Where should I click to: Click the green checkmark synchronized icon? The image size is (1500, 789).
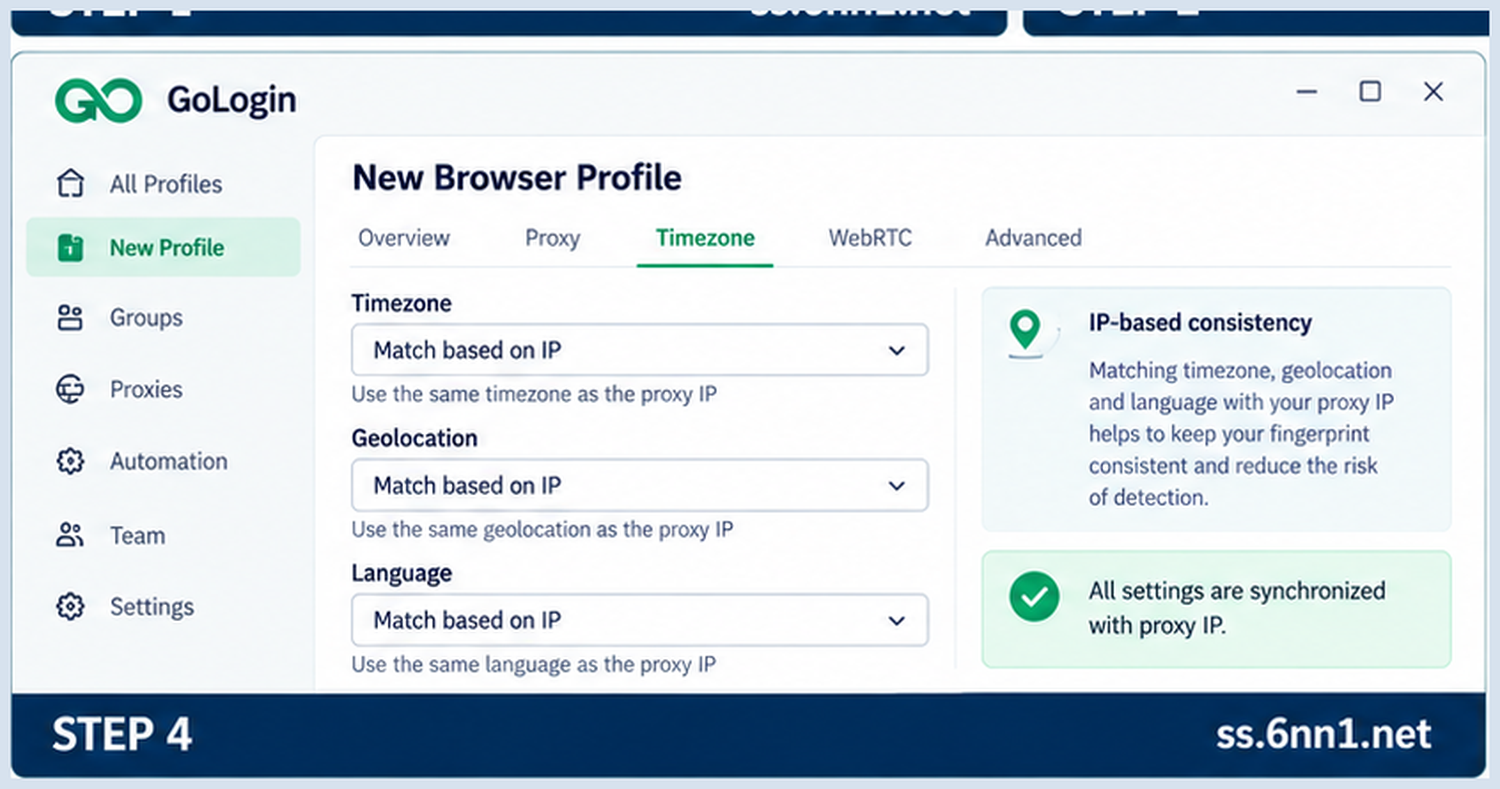tap(1034, 597)
